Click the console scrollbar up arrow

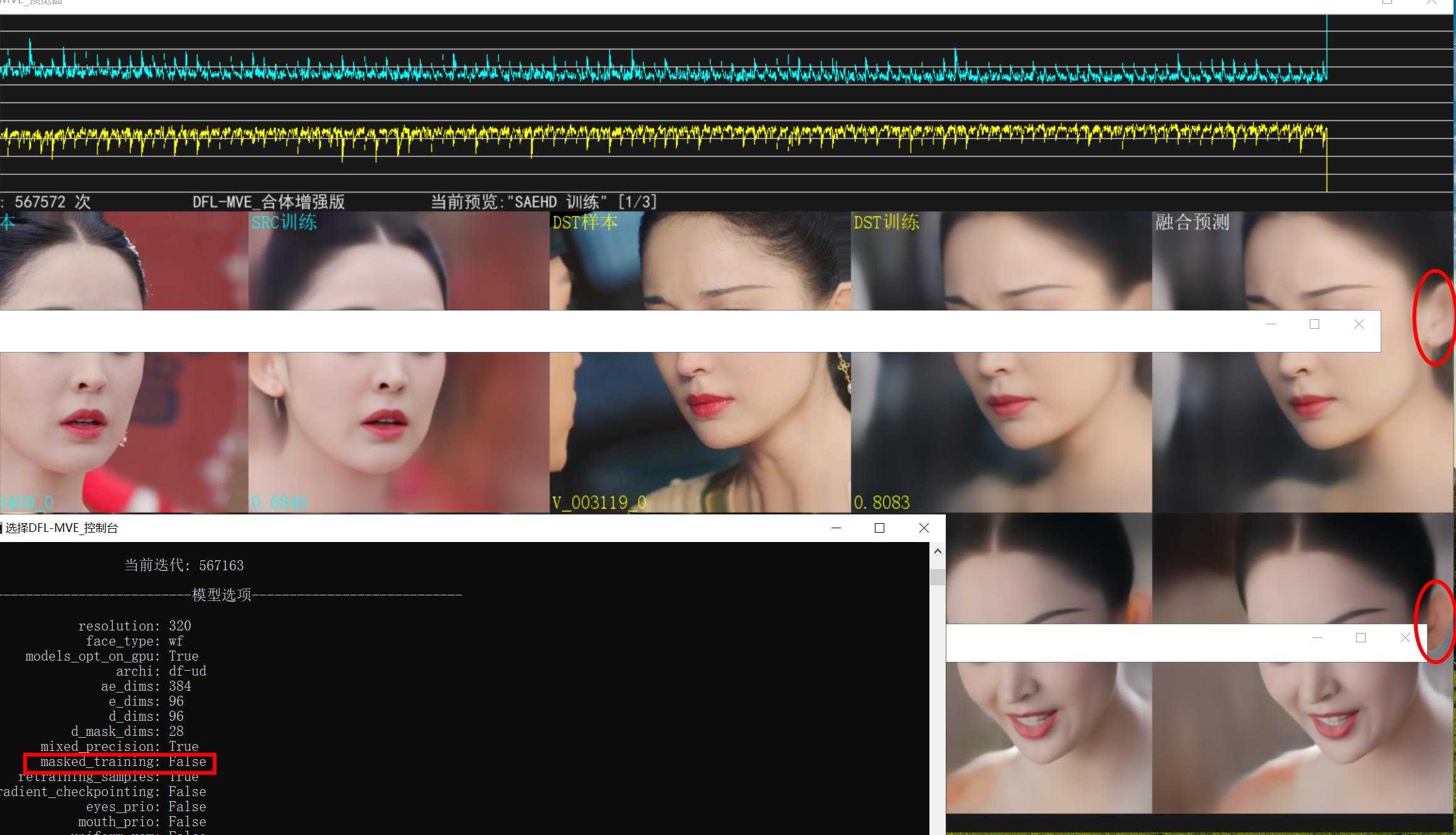(x=938, y=551)
